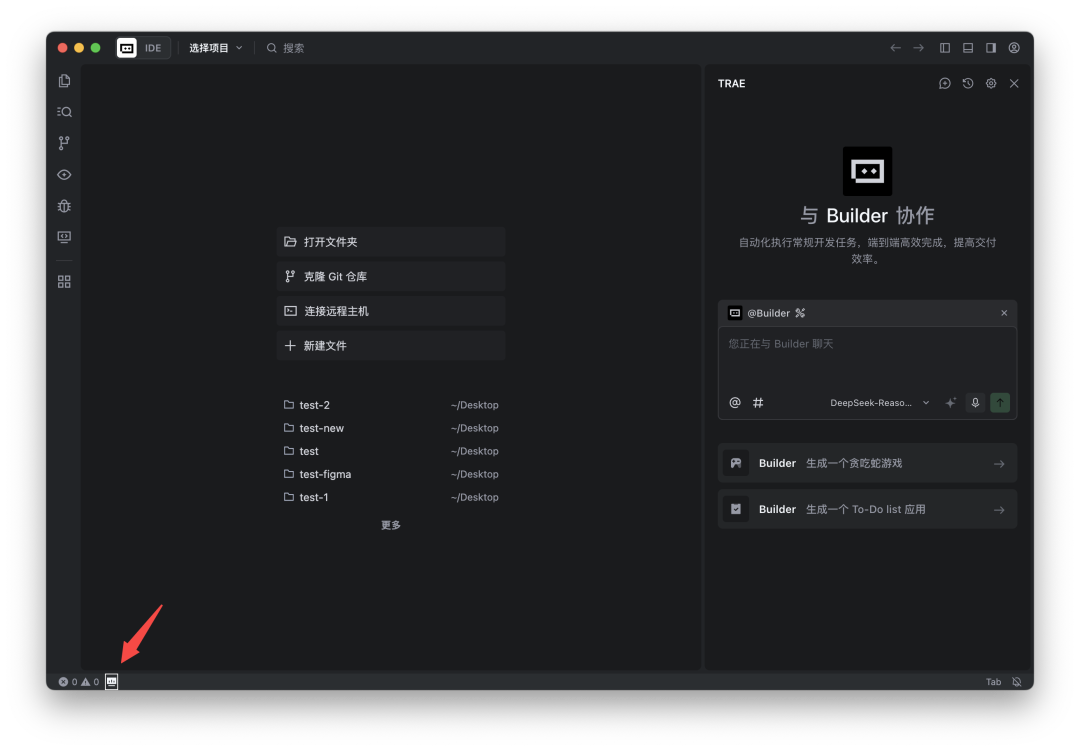Image resolution: width=1080 pixels, height=751 pixels.
Task: Click the tools icon beside @Builder
Action: tap(800, 313)
